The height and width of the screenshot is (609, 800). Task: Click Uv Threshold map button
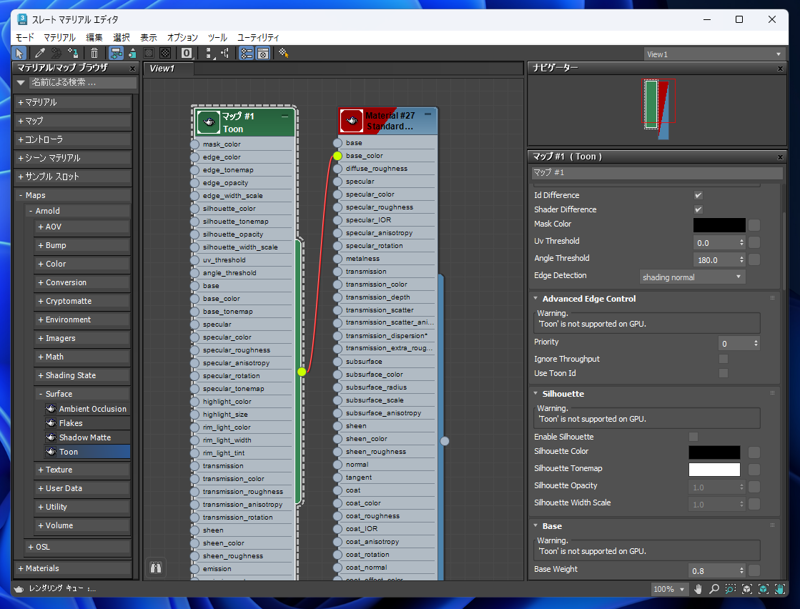(x=754, y=242)
